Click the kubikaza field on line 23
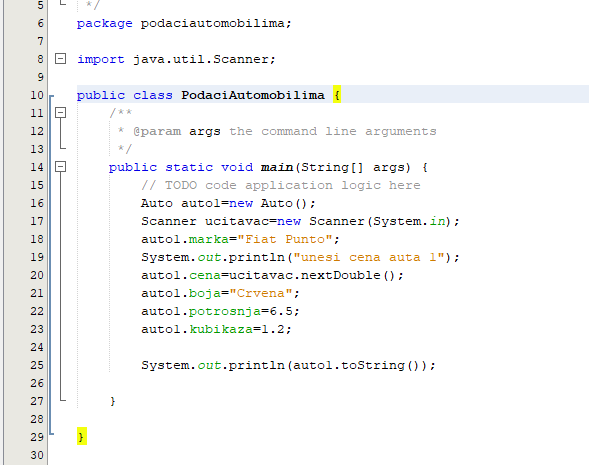 click(221, 329)
